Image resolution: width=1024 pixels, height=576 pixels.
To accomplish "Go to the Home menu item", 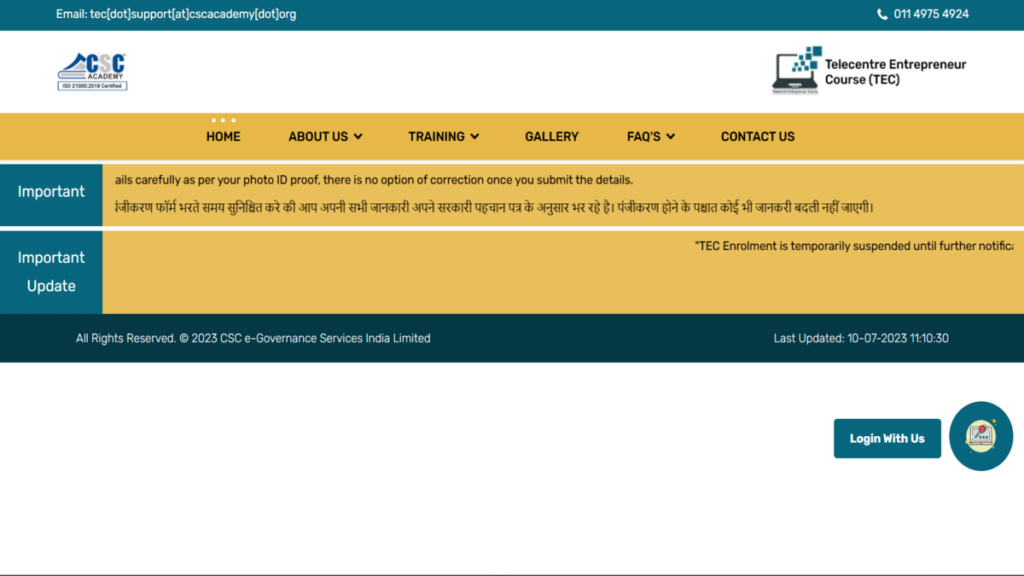I will click(223, 136).
